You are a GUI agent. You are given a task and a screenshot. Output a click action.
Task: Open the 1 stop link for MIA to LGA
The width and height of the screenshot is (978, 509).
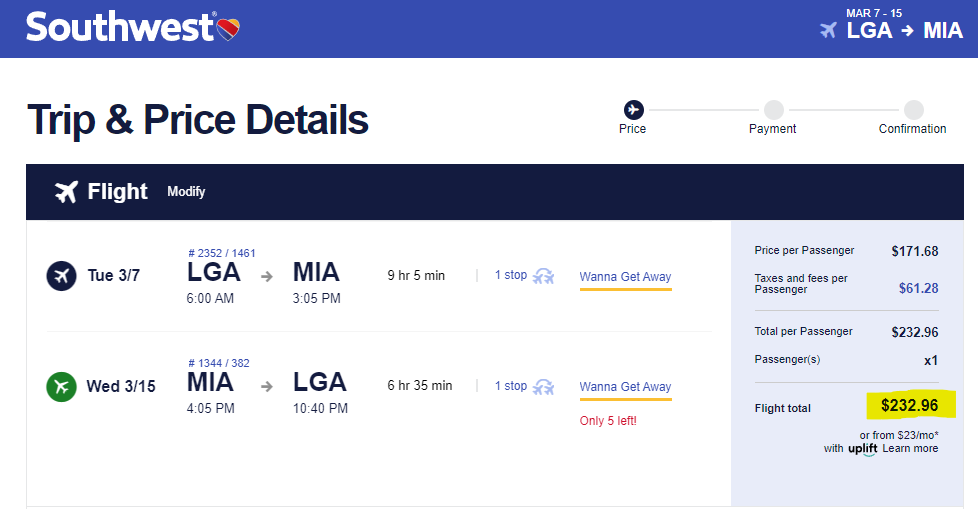pyautogui.click(x=511, y=386)
